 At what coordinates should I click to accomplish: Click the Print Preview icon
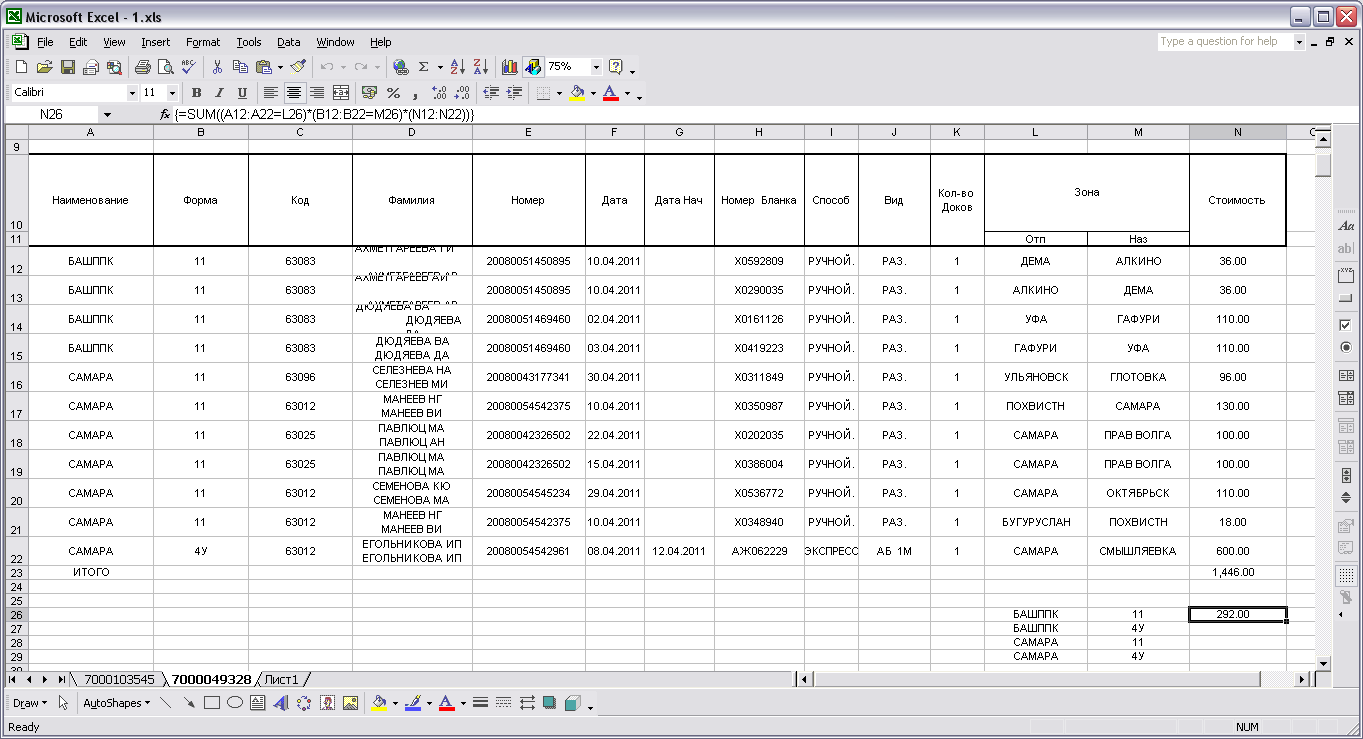(x=164, y=67)
